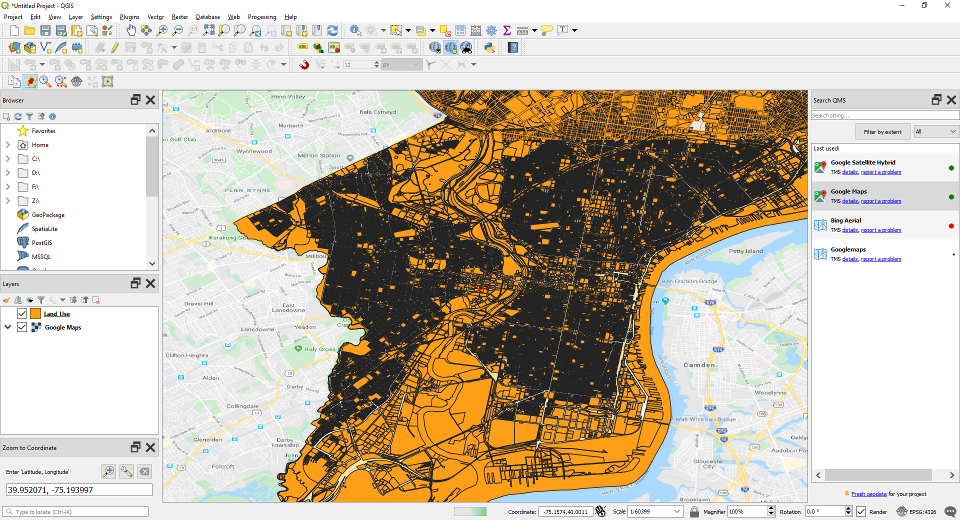Click the Zoom In magnifier tool
960x520 pixels.
pyautogui.click(x=163, y=31)
